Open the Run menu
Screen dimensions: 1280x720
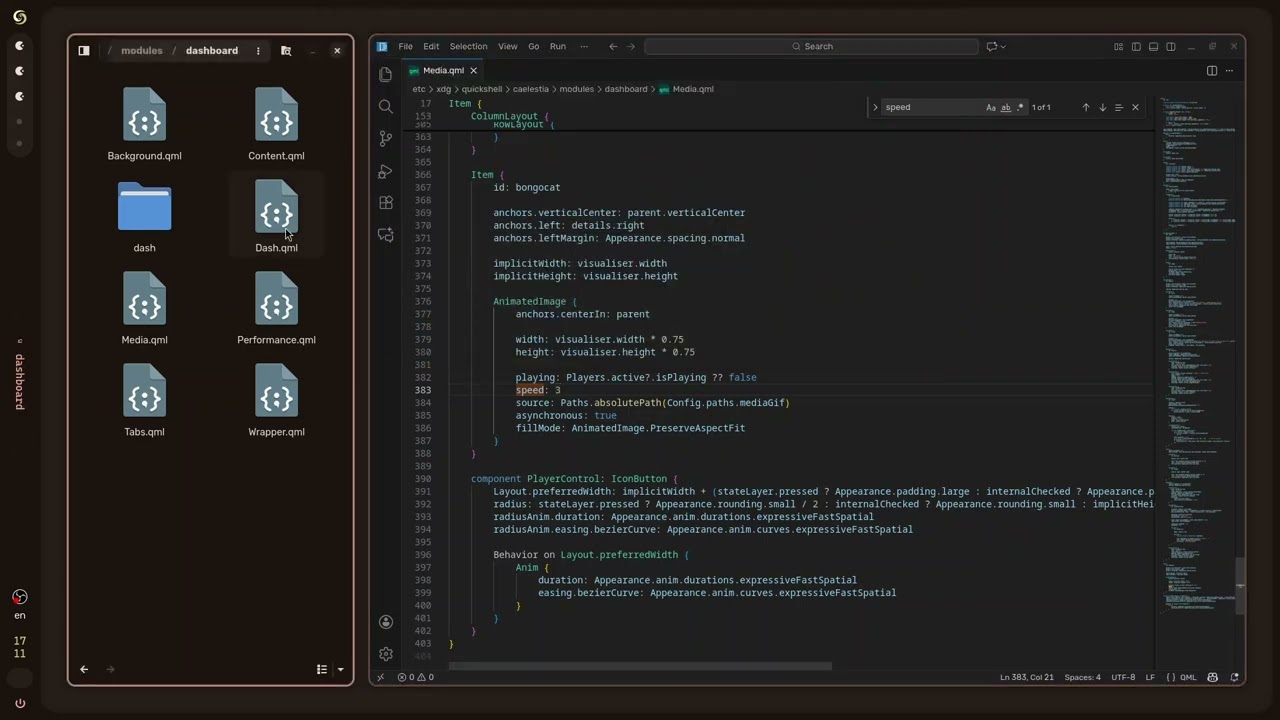tap(558, 46)
